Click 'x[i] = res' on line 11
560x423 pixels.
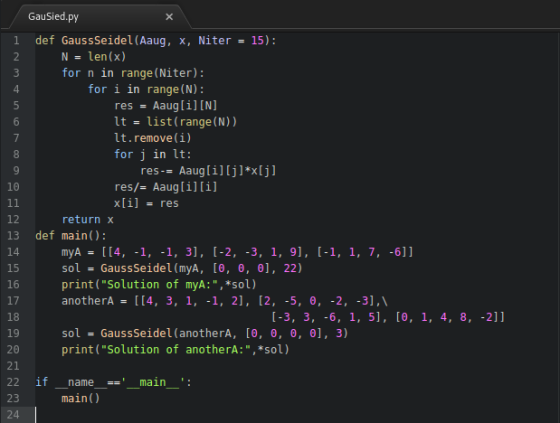[146, 203]
